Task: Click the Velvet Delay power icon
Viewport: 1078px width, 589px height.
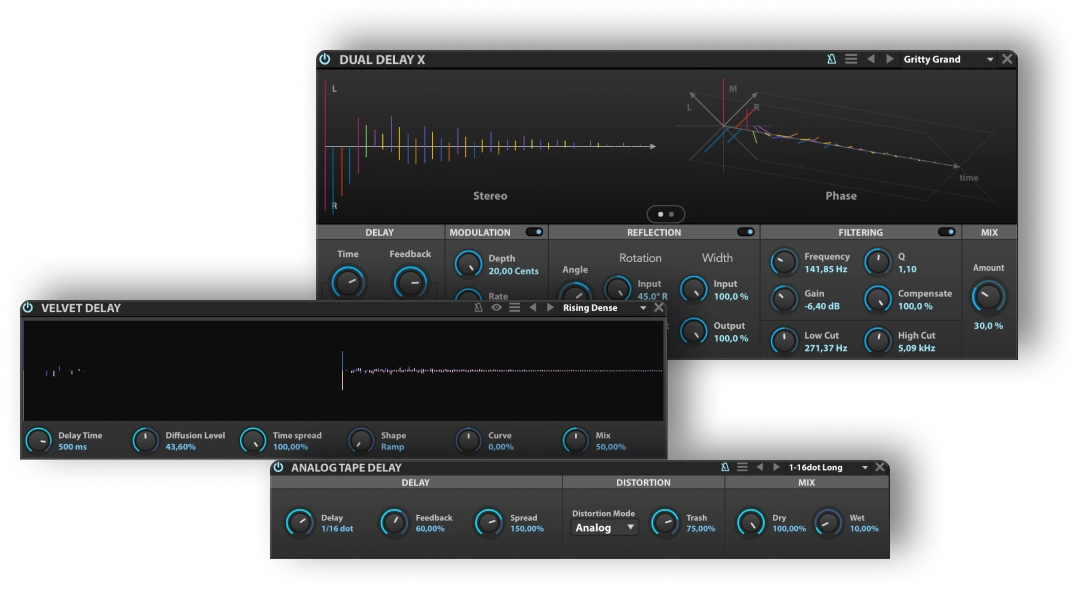Action: click(x=28, y=308)
